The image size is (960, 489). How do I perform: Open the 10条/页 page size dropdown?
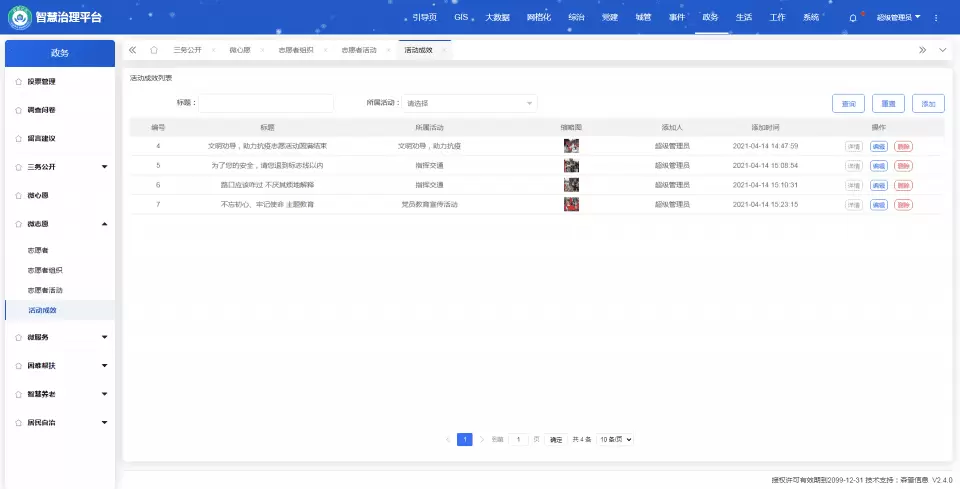[615, 439]
